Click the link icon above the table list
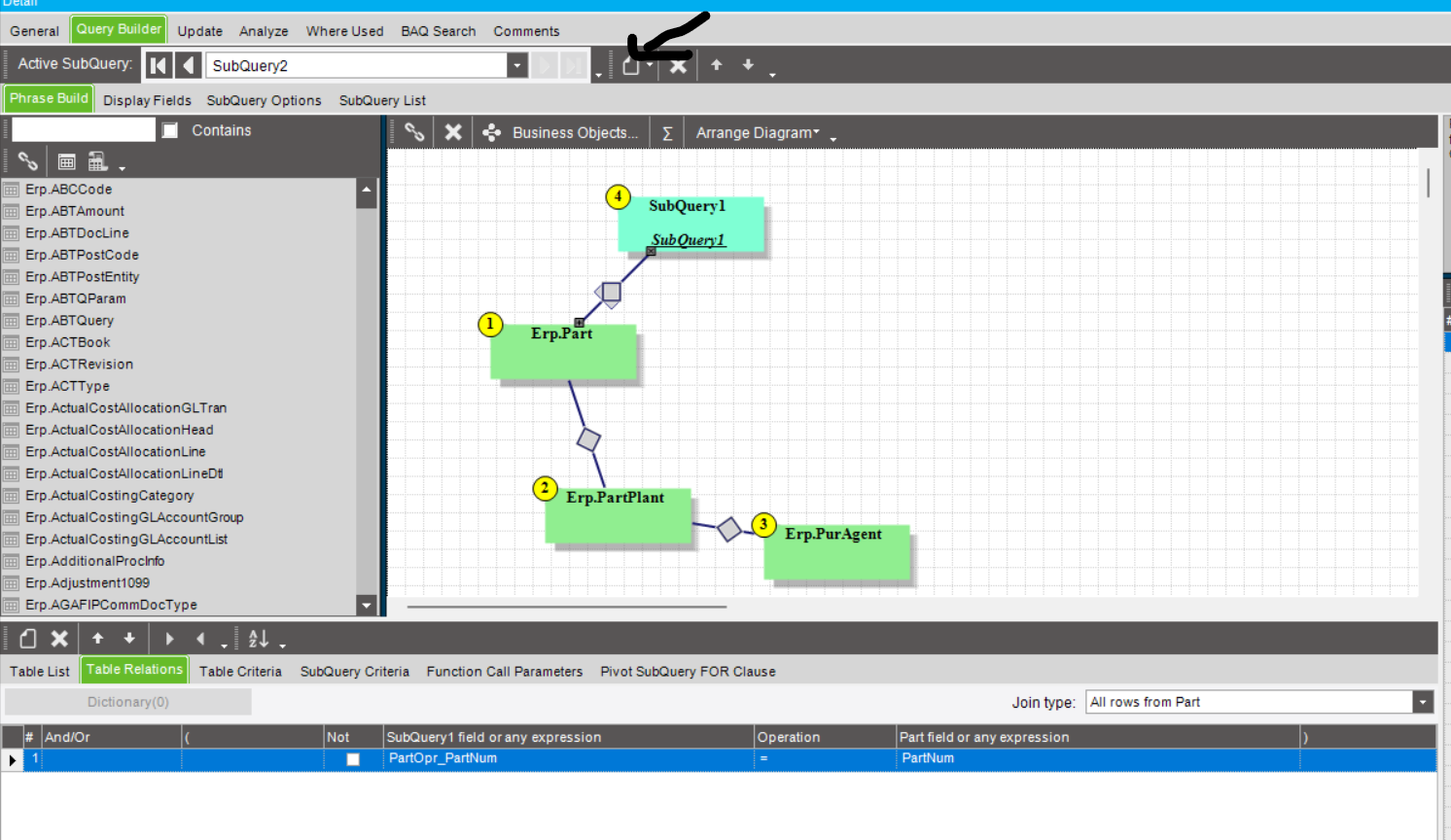 [27, 161]
